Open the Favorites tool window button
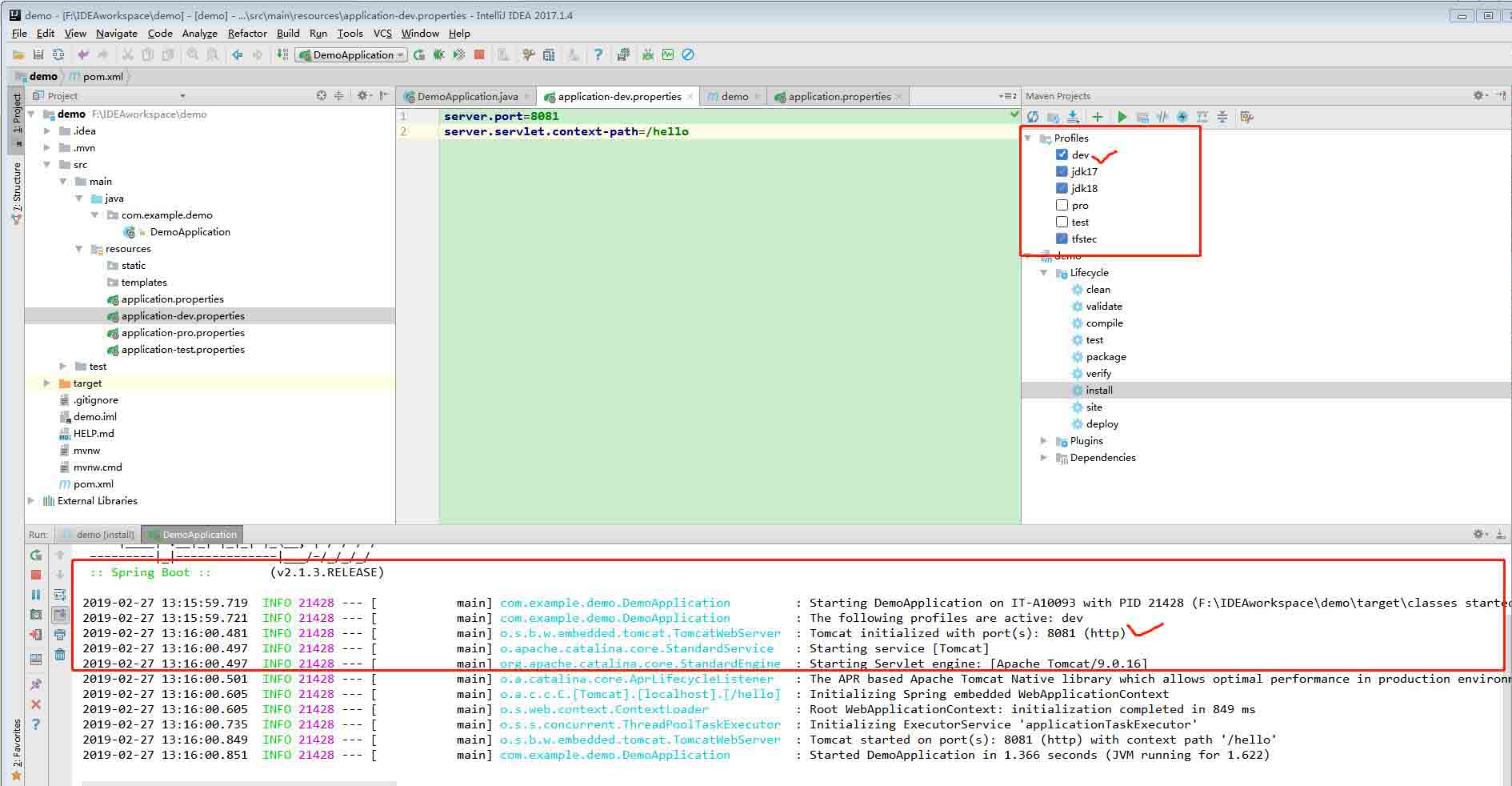The height and width of the screenshot is (786, 1512). [16, 750]
